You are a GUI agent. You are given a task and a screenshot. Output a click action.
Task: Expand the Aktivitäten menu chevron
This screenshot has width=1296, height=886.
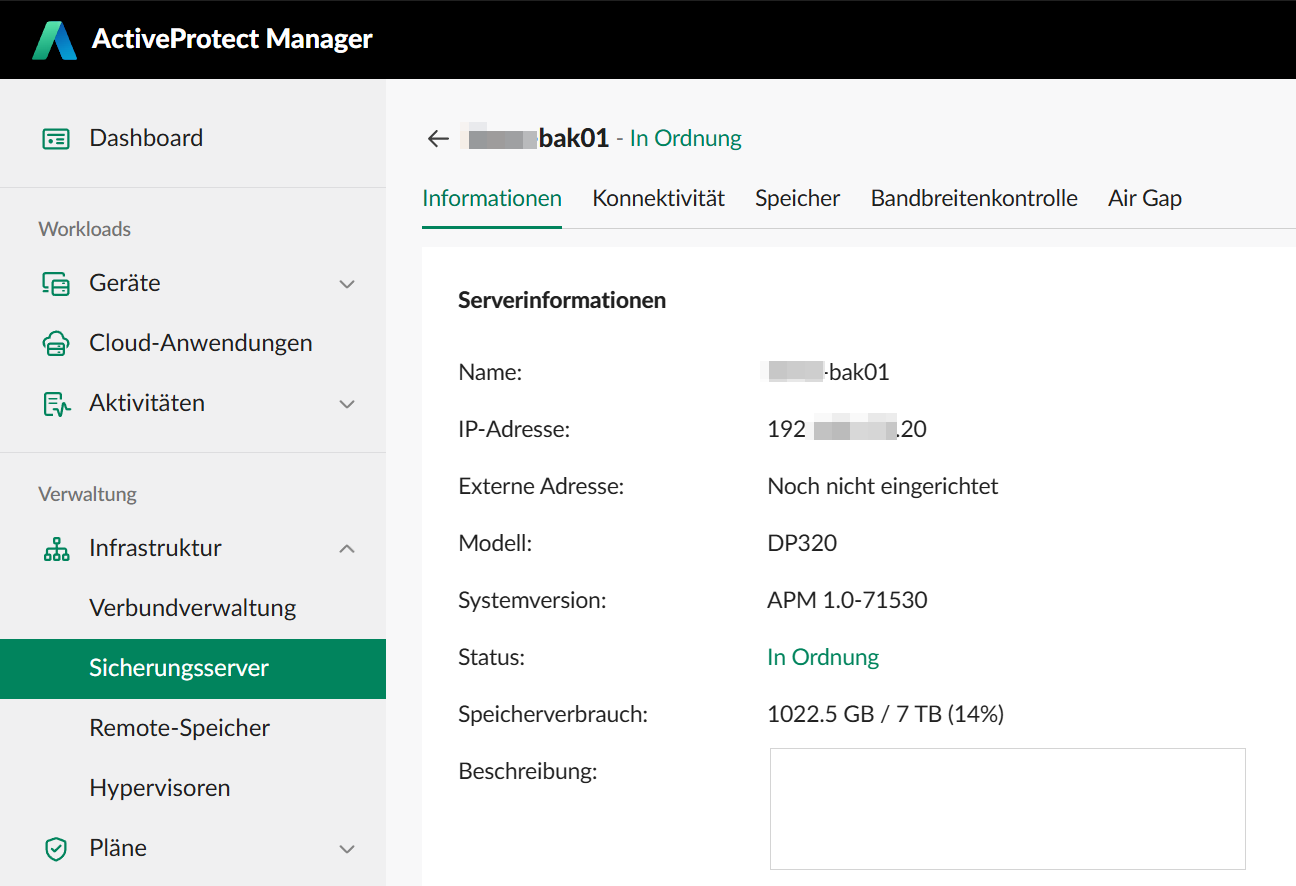coord(347,404)
